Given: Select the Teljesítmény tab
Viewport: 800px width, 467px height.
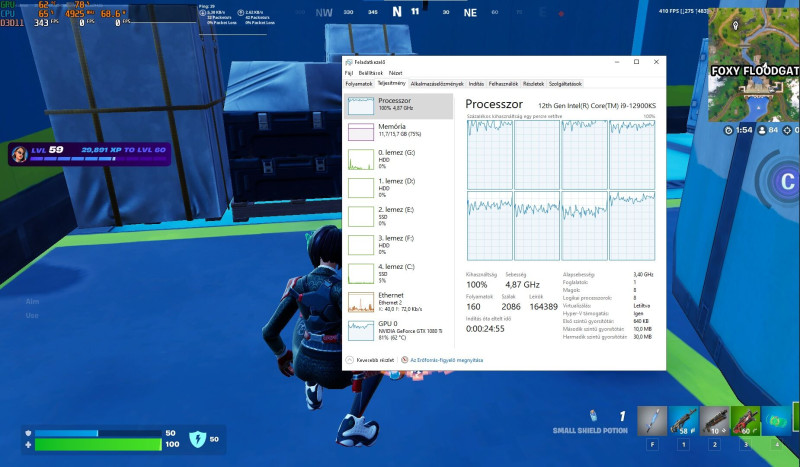Looking at the screenshot, I should tap(391, 83).
